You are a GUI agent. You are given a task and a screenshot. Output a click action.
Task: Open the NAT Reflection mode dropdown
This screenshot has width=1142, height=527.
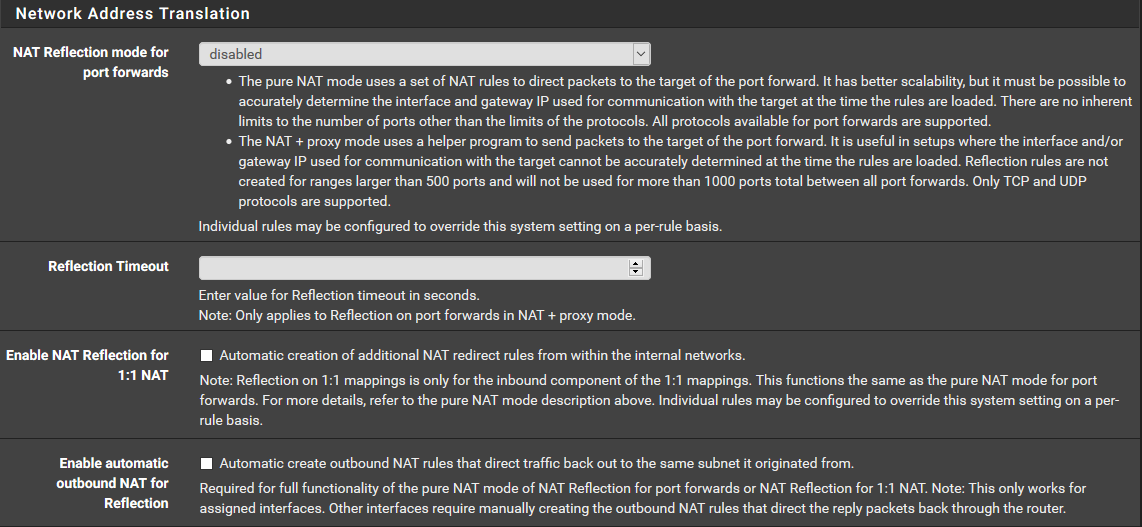(424, 54)
